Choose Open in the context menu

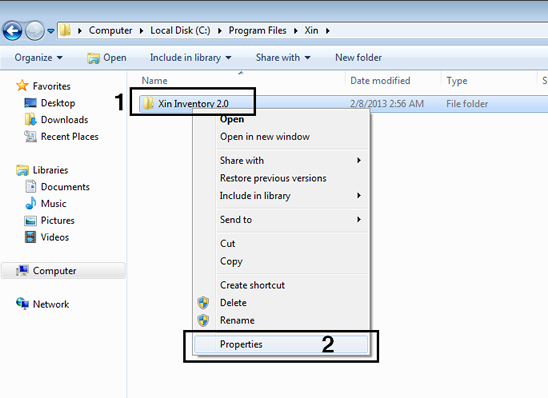click(x=232, y=120)
